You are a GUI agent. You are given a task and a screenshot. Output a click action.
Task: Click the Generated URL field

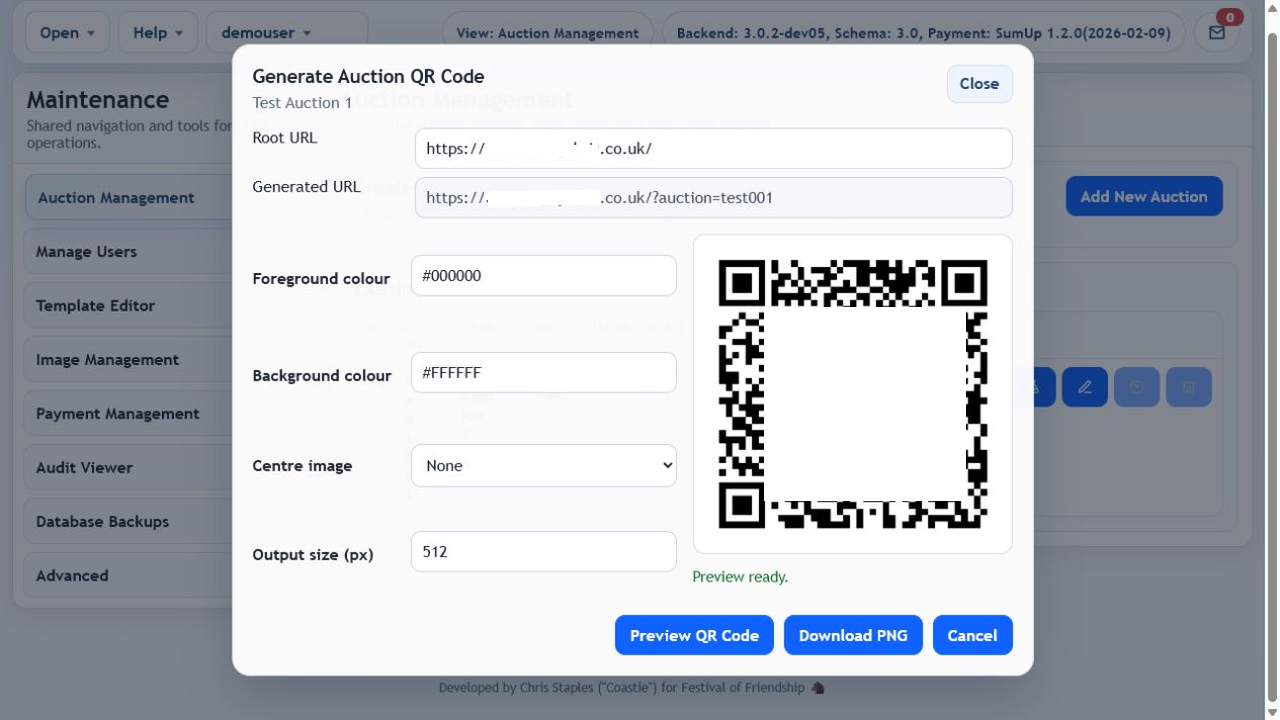[714, 198]
